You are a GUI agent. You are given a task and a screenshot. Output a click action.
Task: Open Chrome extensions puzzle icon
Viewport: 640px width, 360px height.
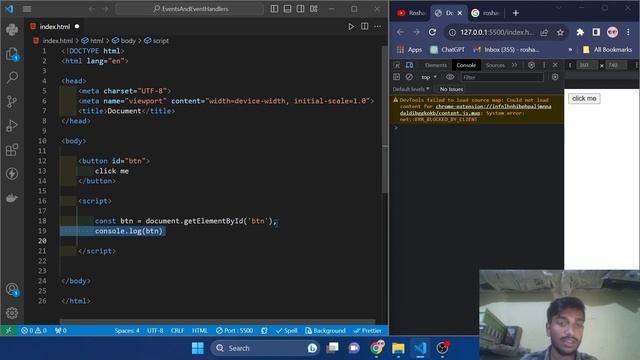pos(580,32)
